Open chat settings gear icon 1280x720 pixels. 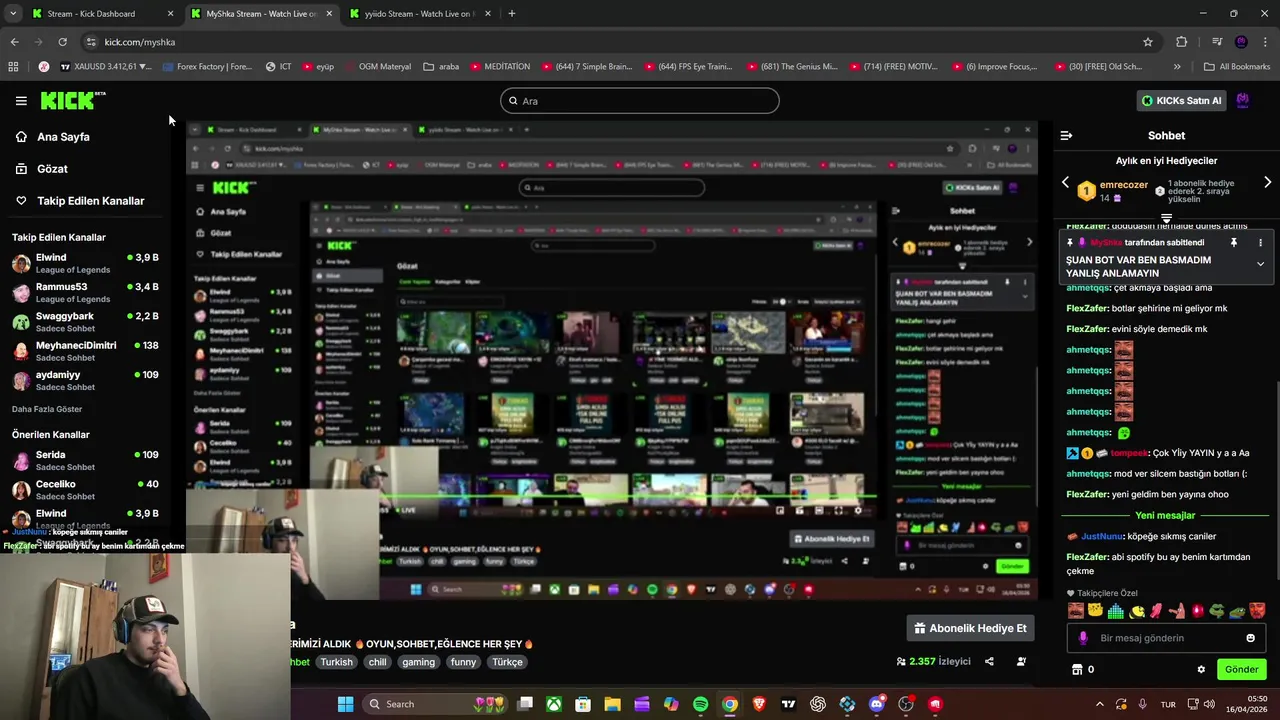coord(1201,670)
